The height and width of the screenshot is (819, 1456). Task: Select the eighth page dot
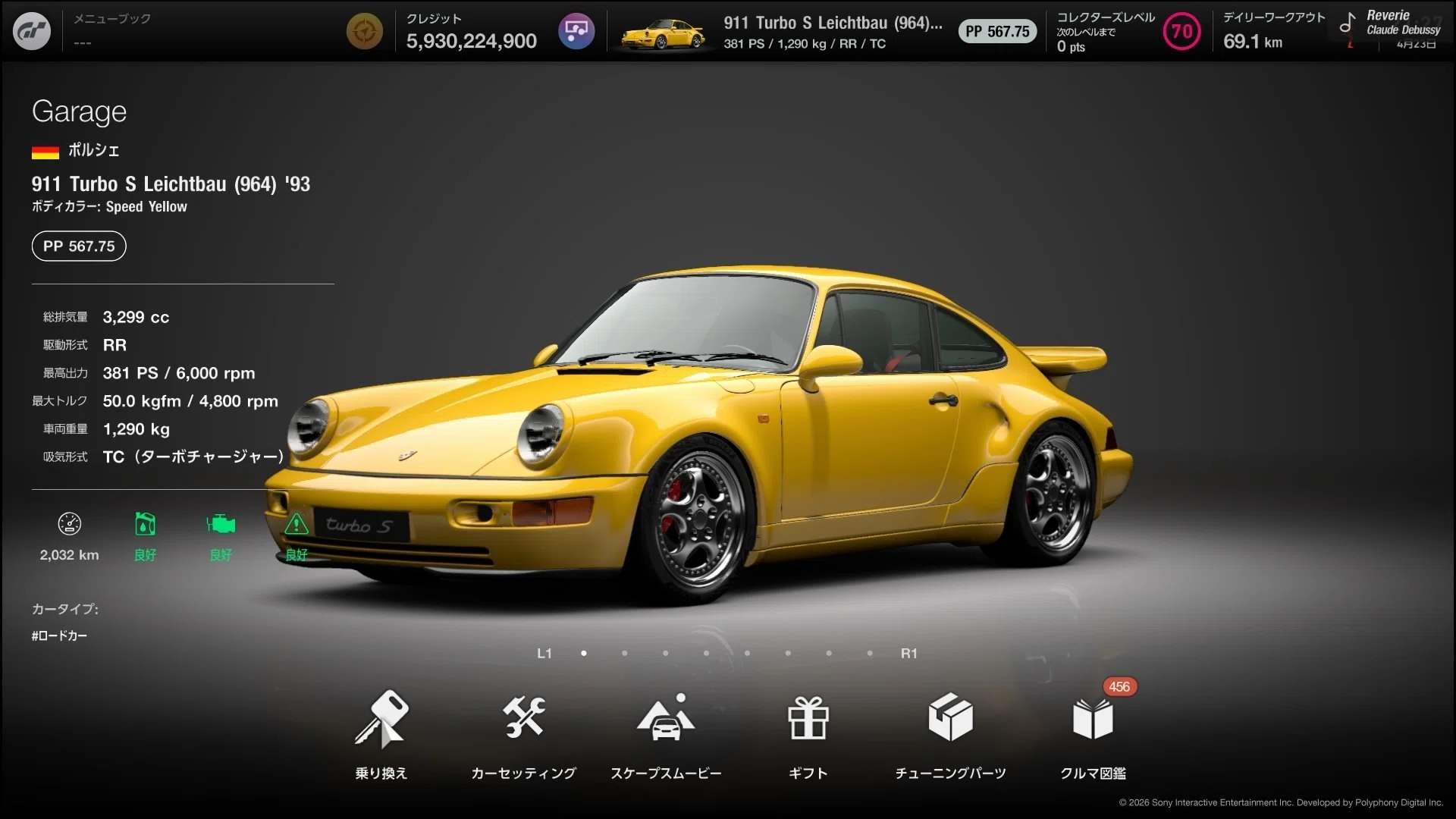click(x=870, y=653)
